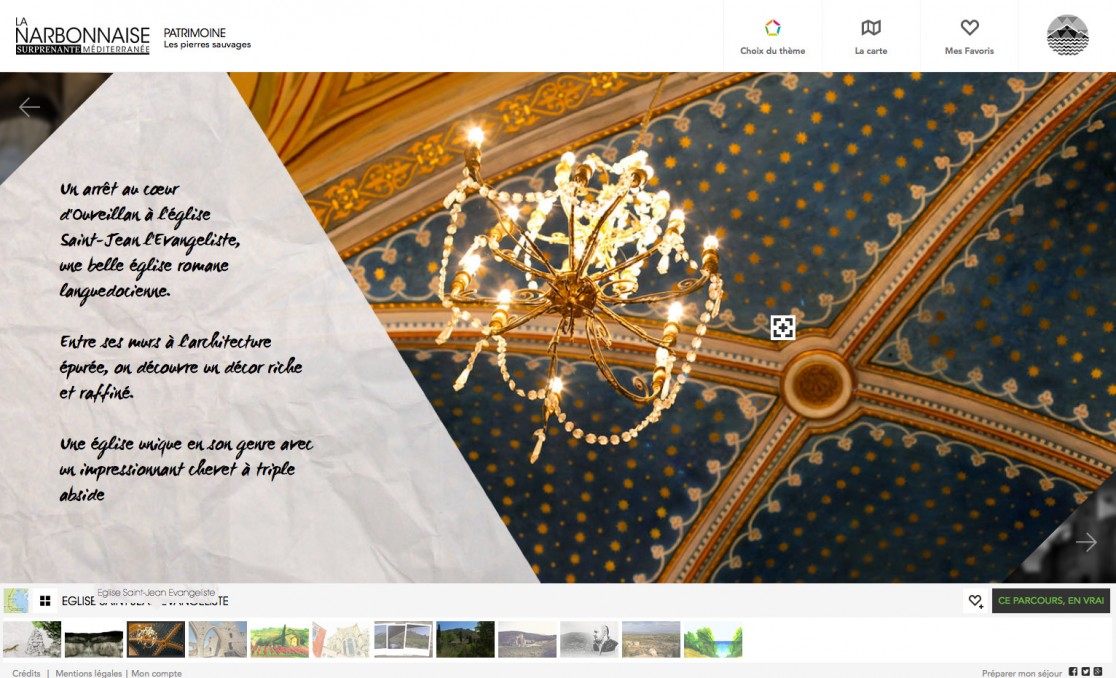The image size is (1116, 678).
Task: Select the lavender field chapel thumbnail
Action: tap(279, 639)
